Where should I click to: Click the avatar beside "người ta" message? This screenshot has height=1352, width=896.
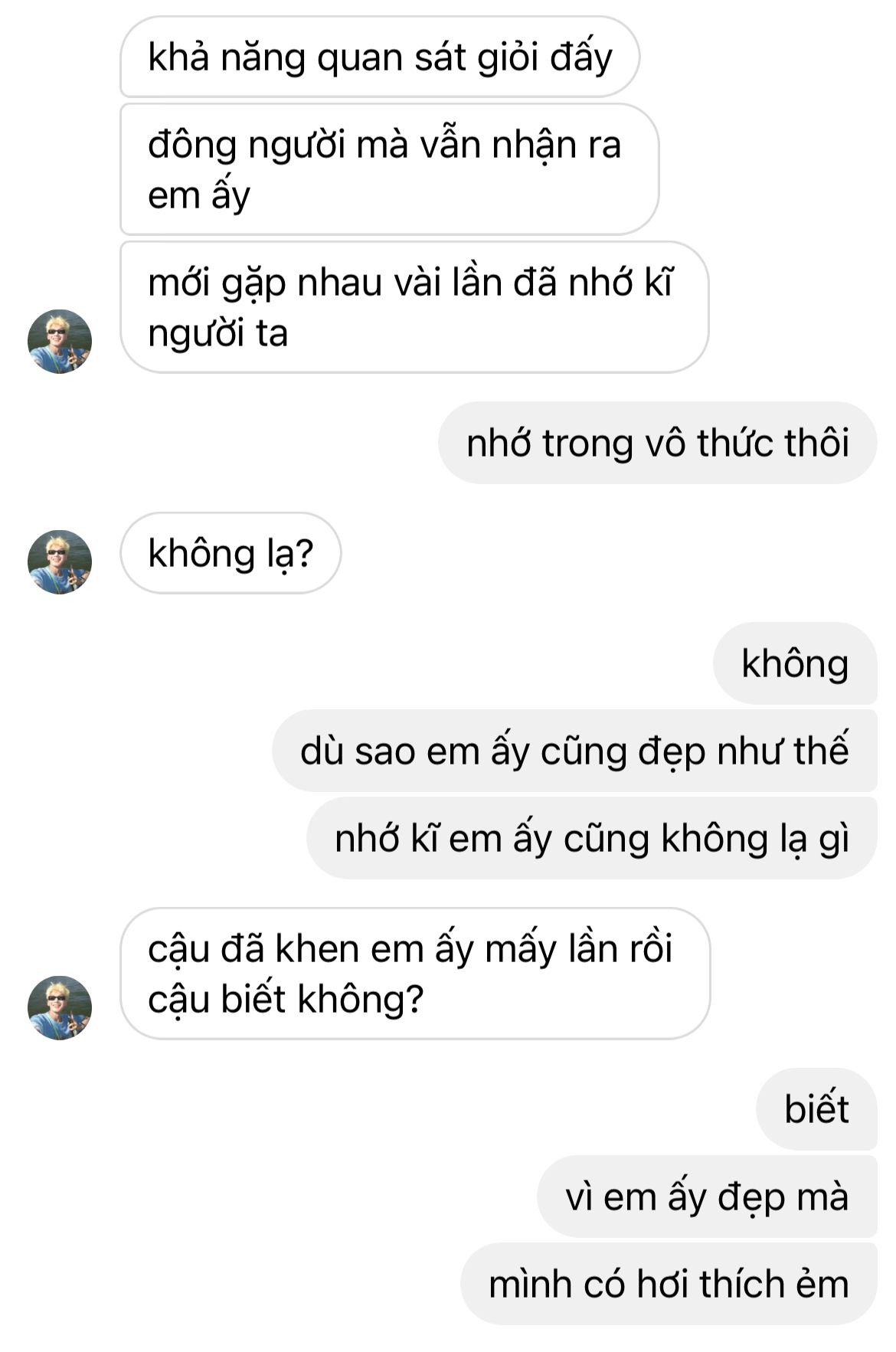point(60,342)
